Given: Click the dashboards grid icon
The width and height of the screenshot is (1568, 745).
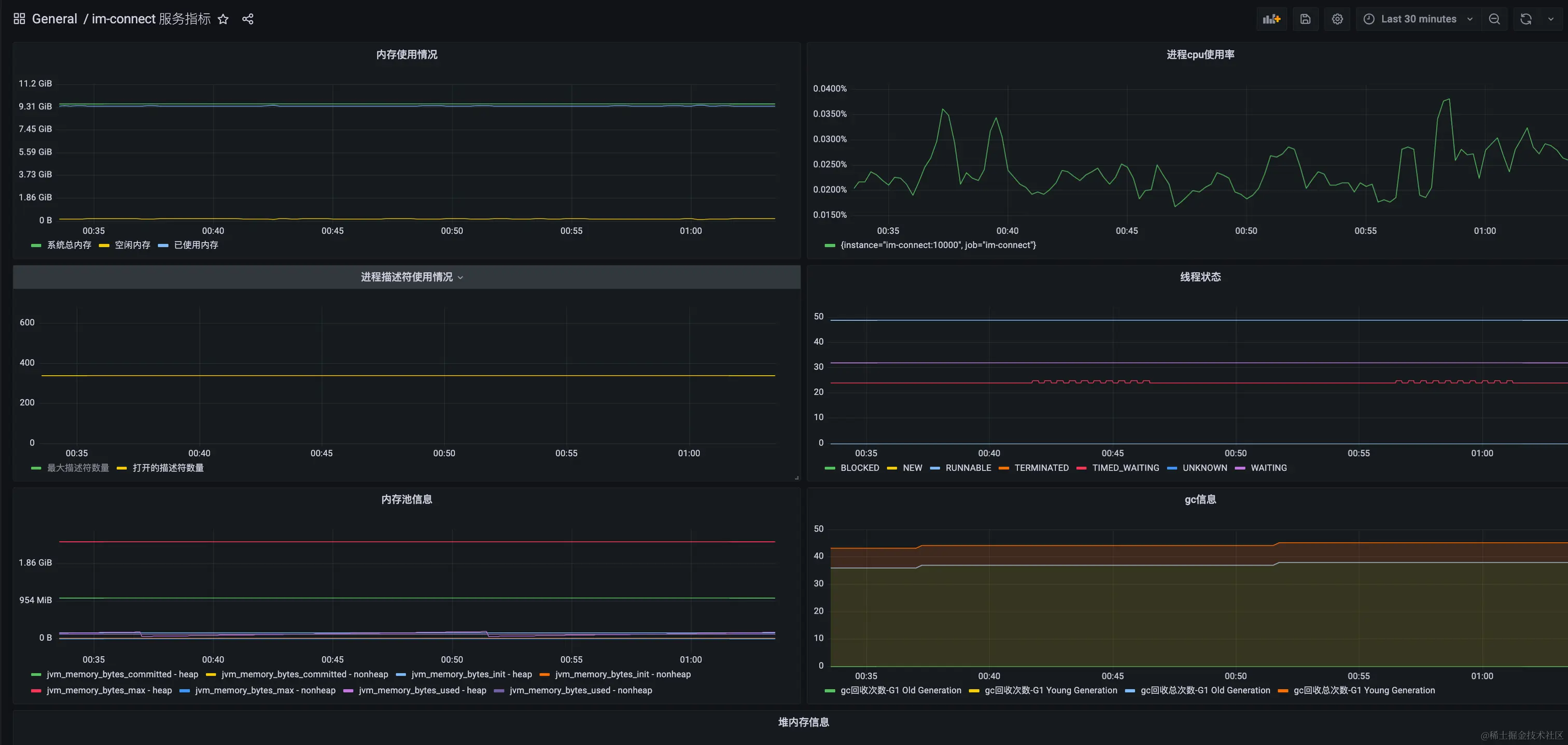Looking at the screenshot, I should pos(19,19).
